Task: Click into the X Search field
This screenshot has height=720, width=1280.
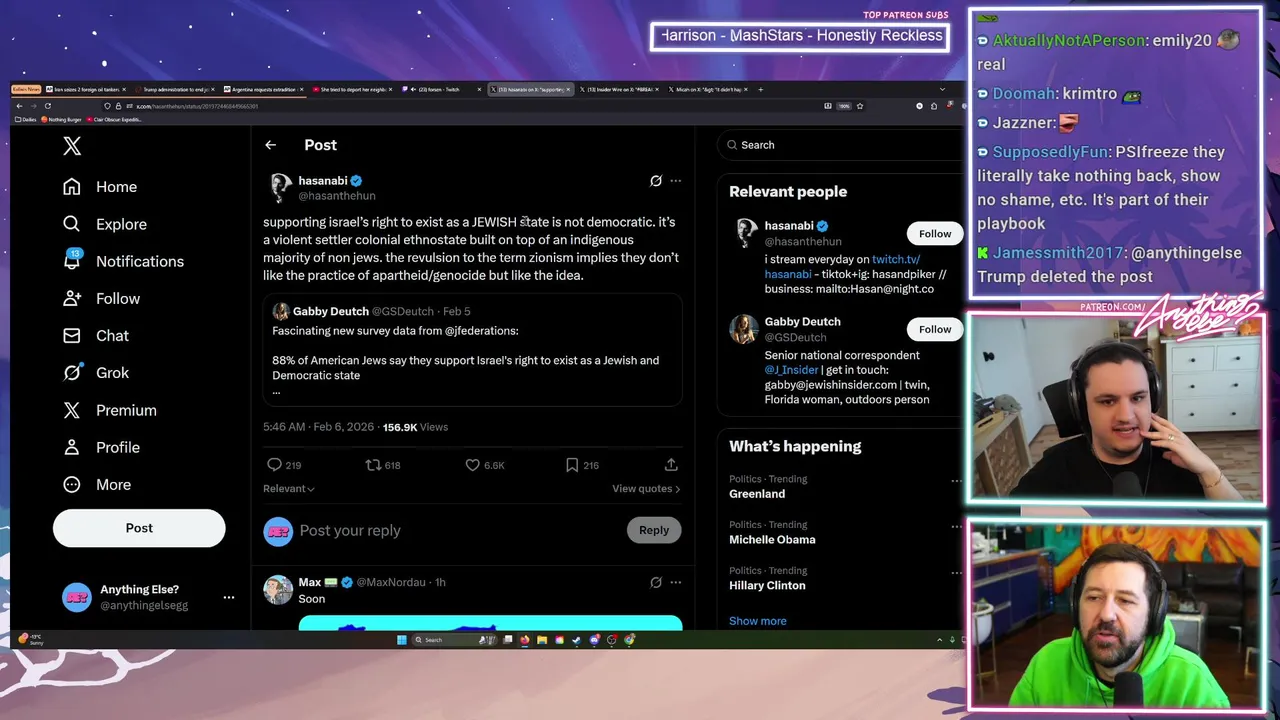Action: click(x=840, y=145)
